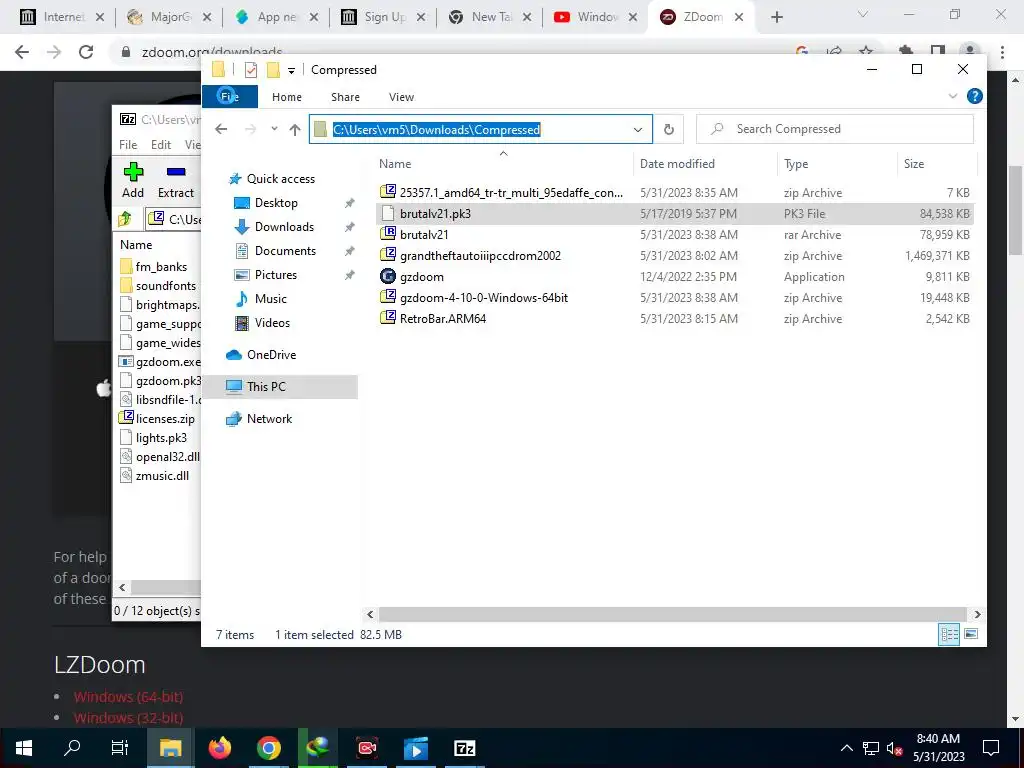Open the Explorer help question mark icon
Image resolution: width=1024 pixels, height=768 pixels.
pyautogui.click(x=974, y=97)
